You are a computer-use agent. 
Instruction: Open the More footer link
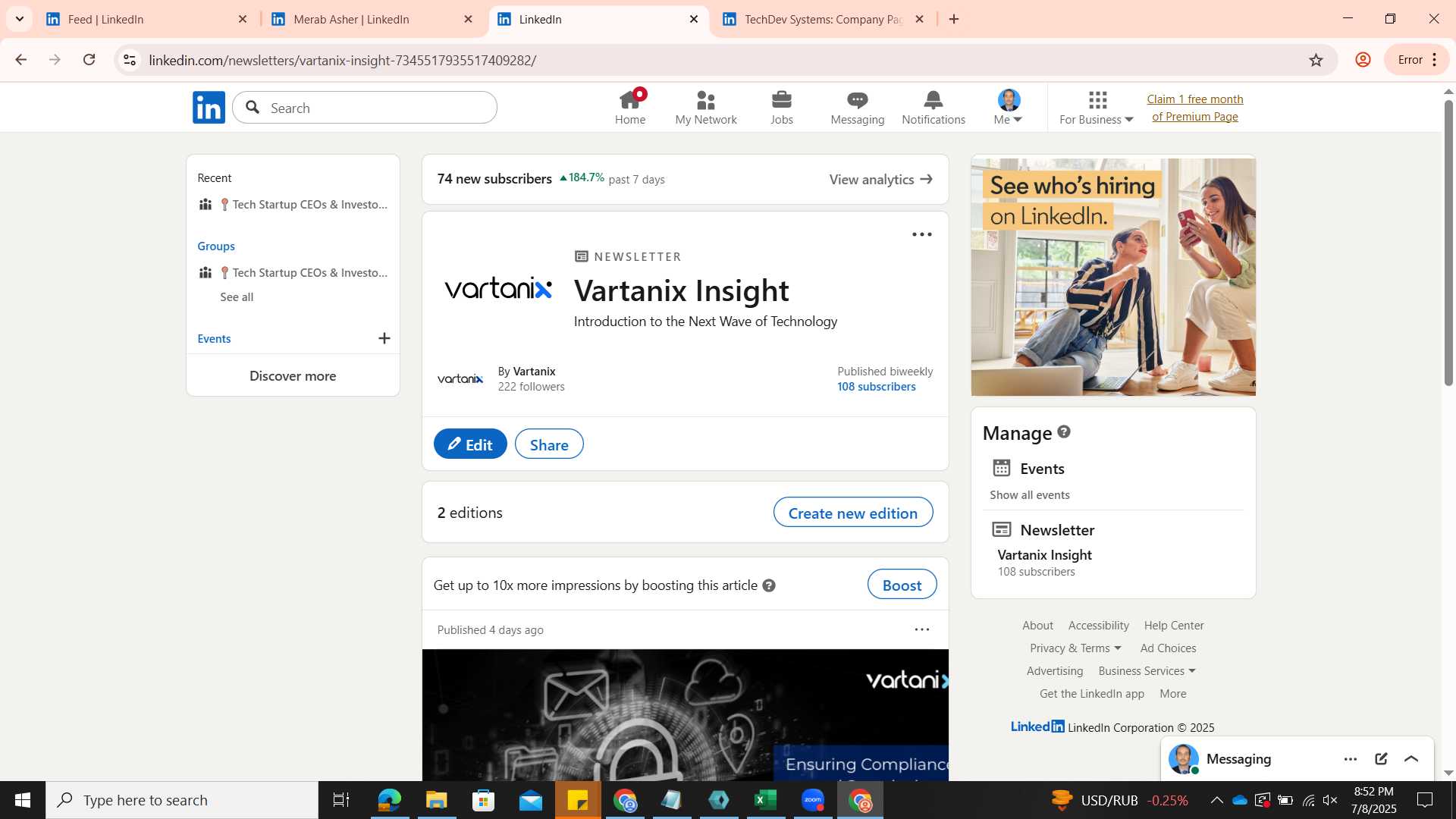(x=1173, y=694)
